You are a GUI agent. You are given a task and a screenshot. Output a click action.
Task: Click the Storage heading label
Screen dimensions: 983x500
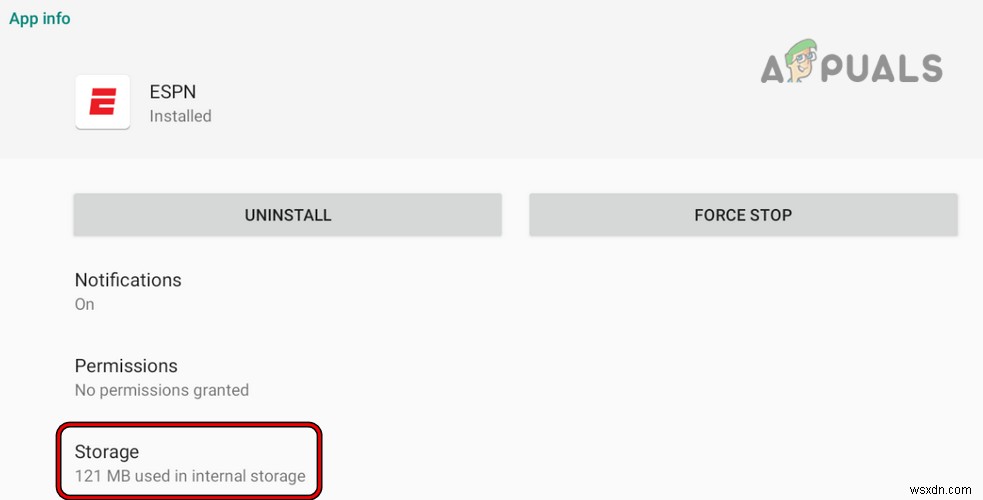pyautogui.click(x=107, y=452)
